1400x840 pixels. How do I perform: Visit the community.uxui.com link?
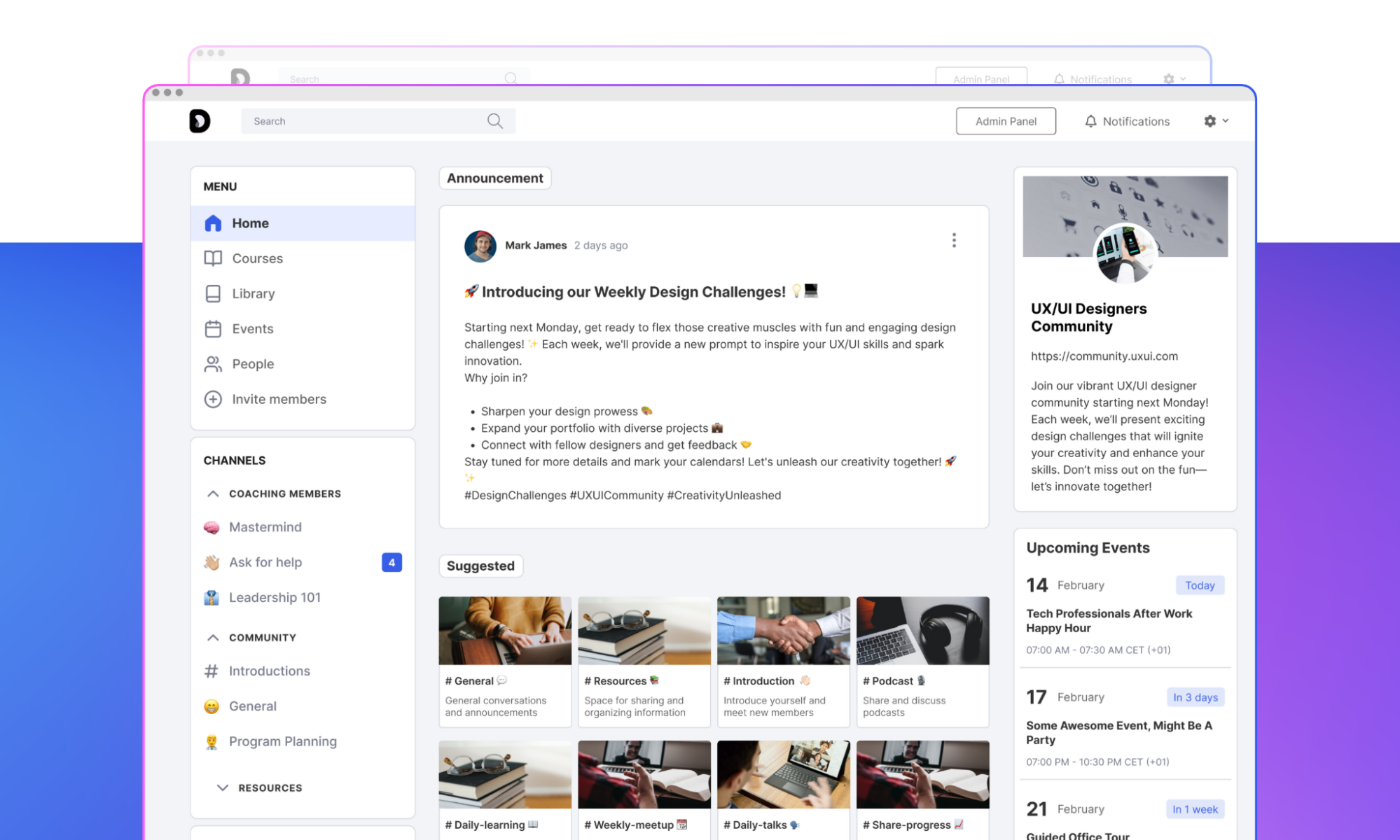tap(1104, 356)
